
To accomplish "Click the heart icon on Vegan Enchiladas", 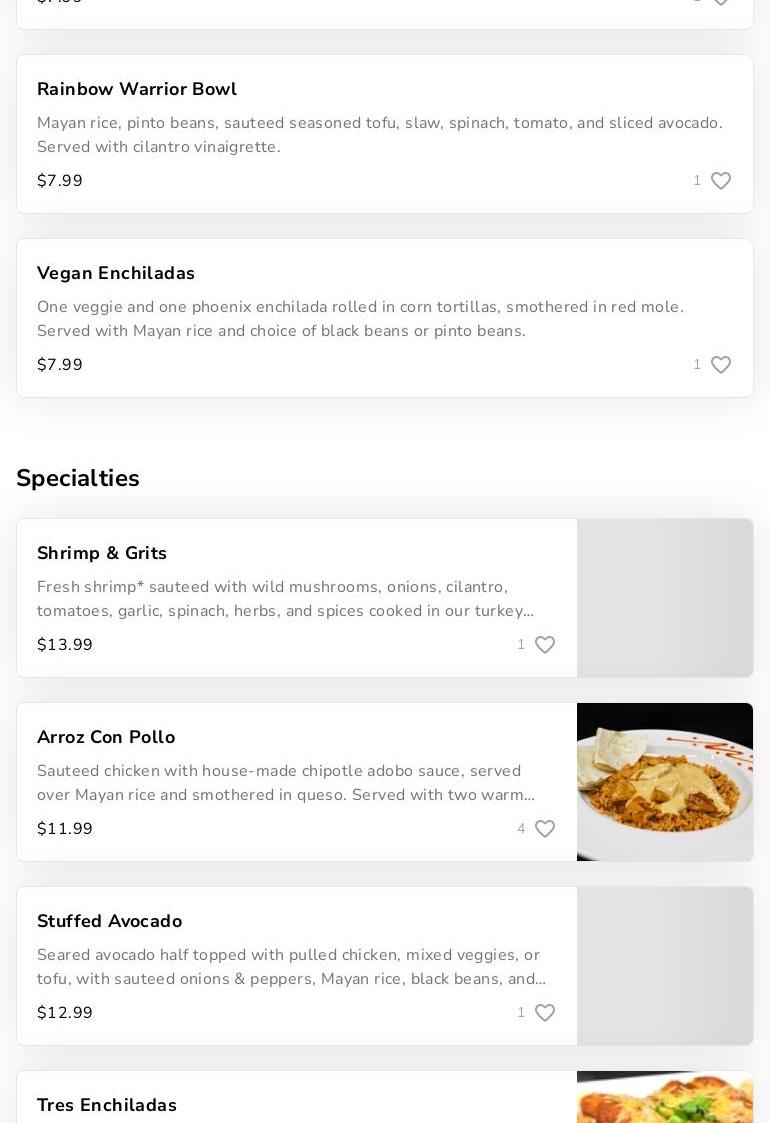I will point(720,365).
